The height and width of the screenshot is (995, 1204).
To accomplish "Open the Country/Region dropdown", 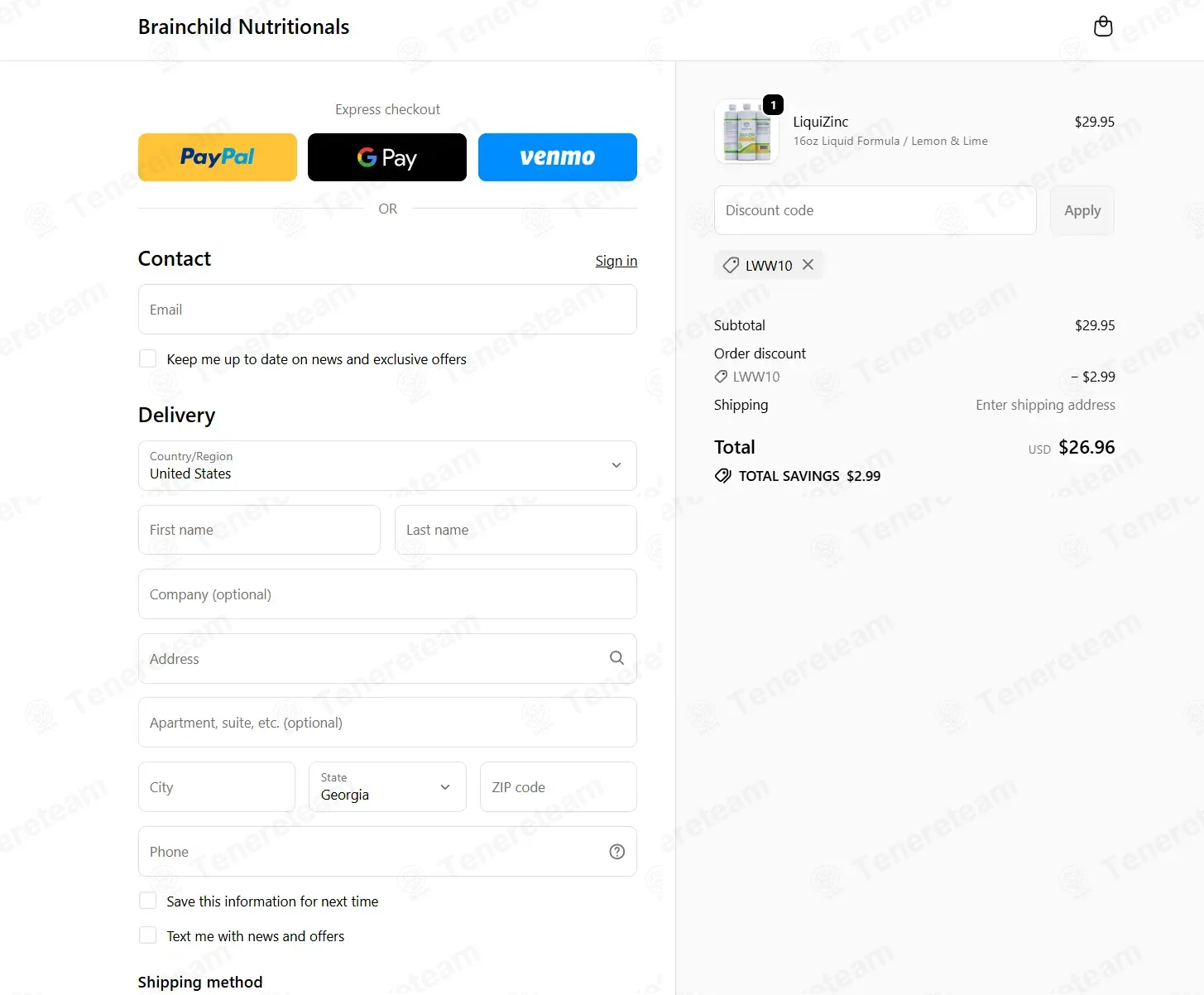I will pyautogui.click(x=387, y=465).
